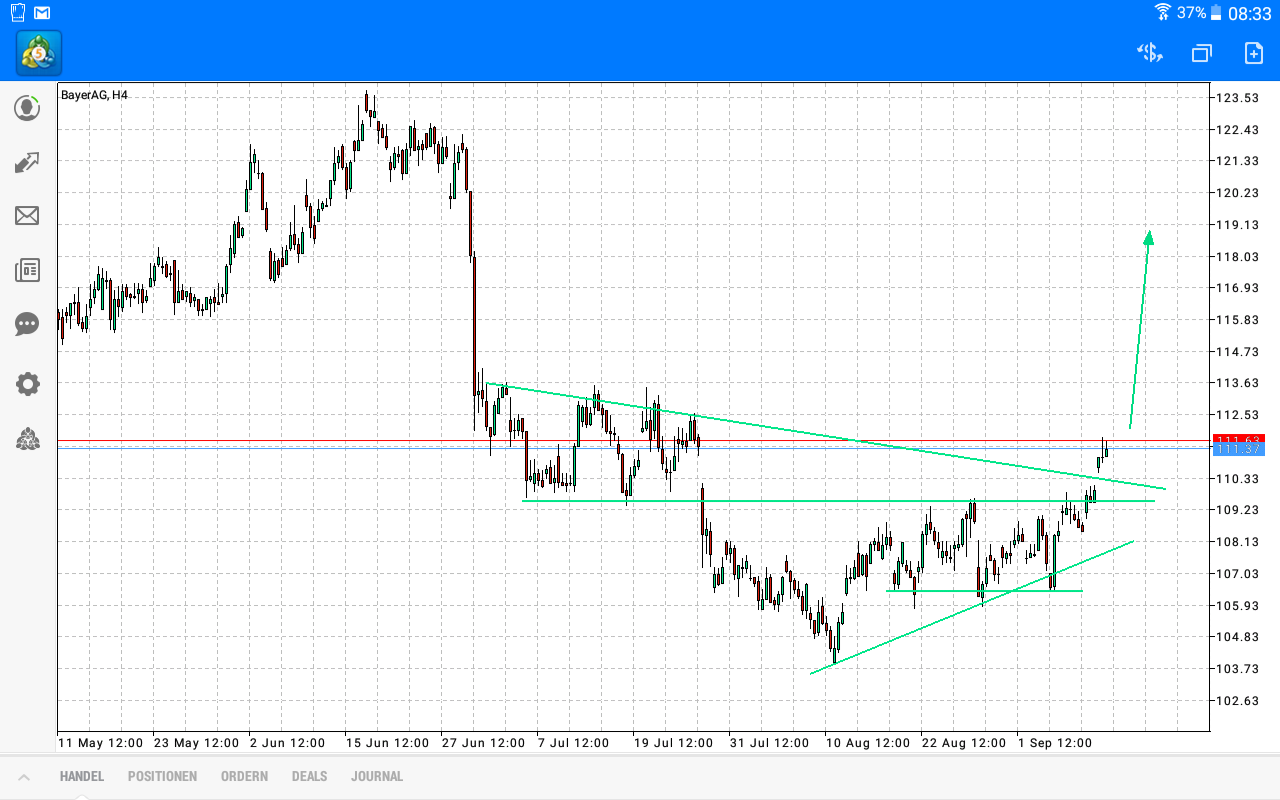1280x800 pixels.
Task: Open MetaTrader settings
Action: 27,384
